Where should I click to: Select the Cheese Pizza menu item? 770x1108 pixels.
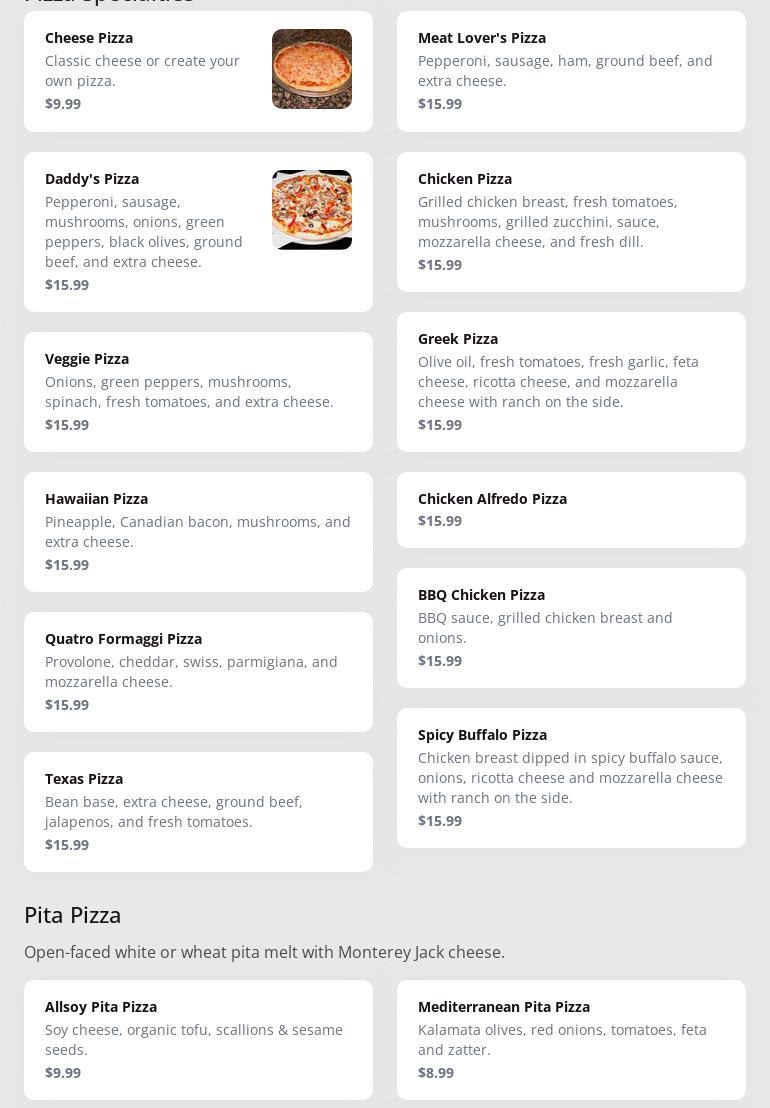coord(150,71)
